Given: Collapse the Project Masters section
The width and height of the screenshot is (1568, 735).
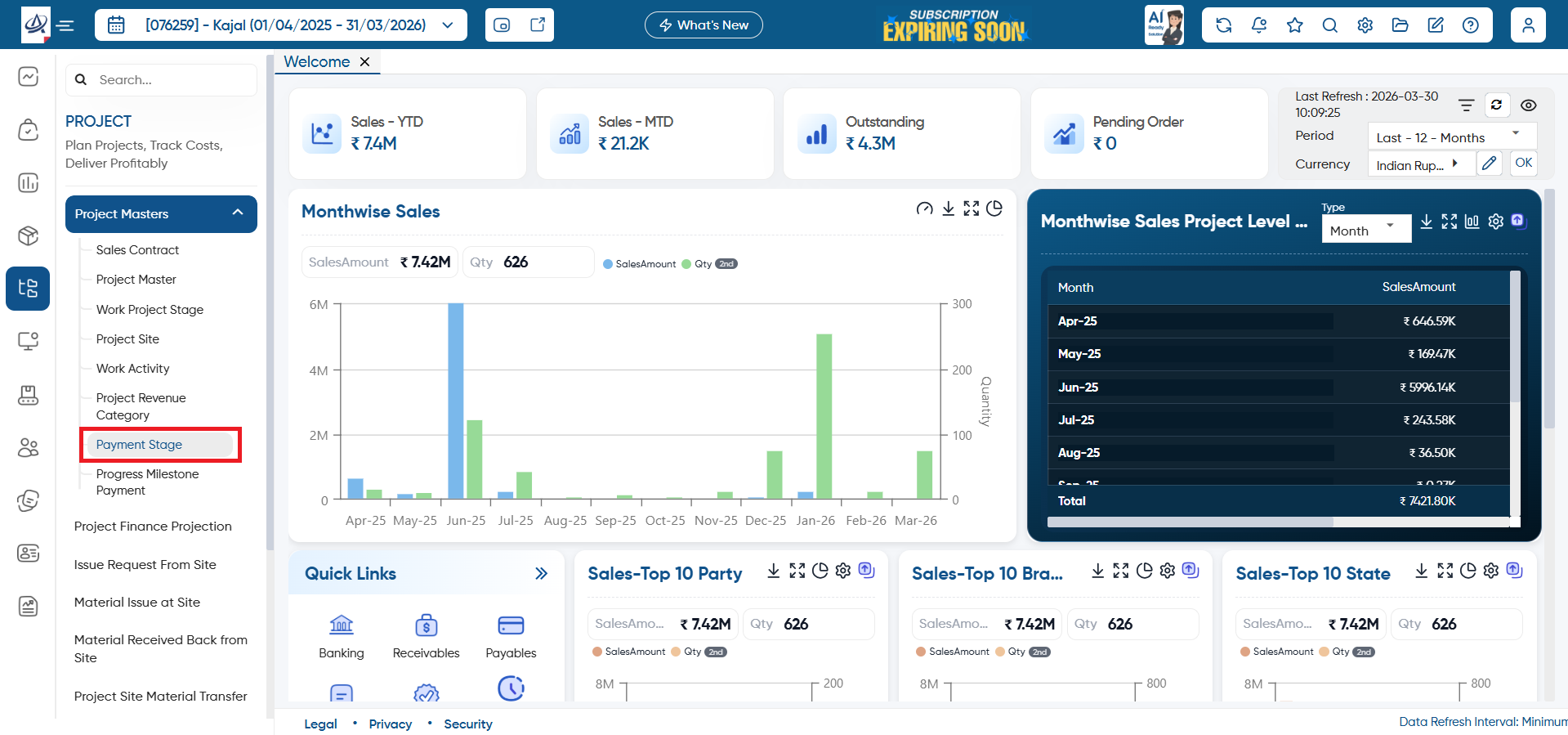Looking at the screenshot, I should coord(161,214).
